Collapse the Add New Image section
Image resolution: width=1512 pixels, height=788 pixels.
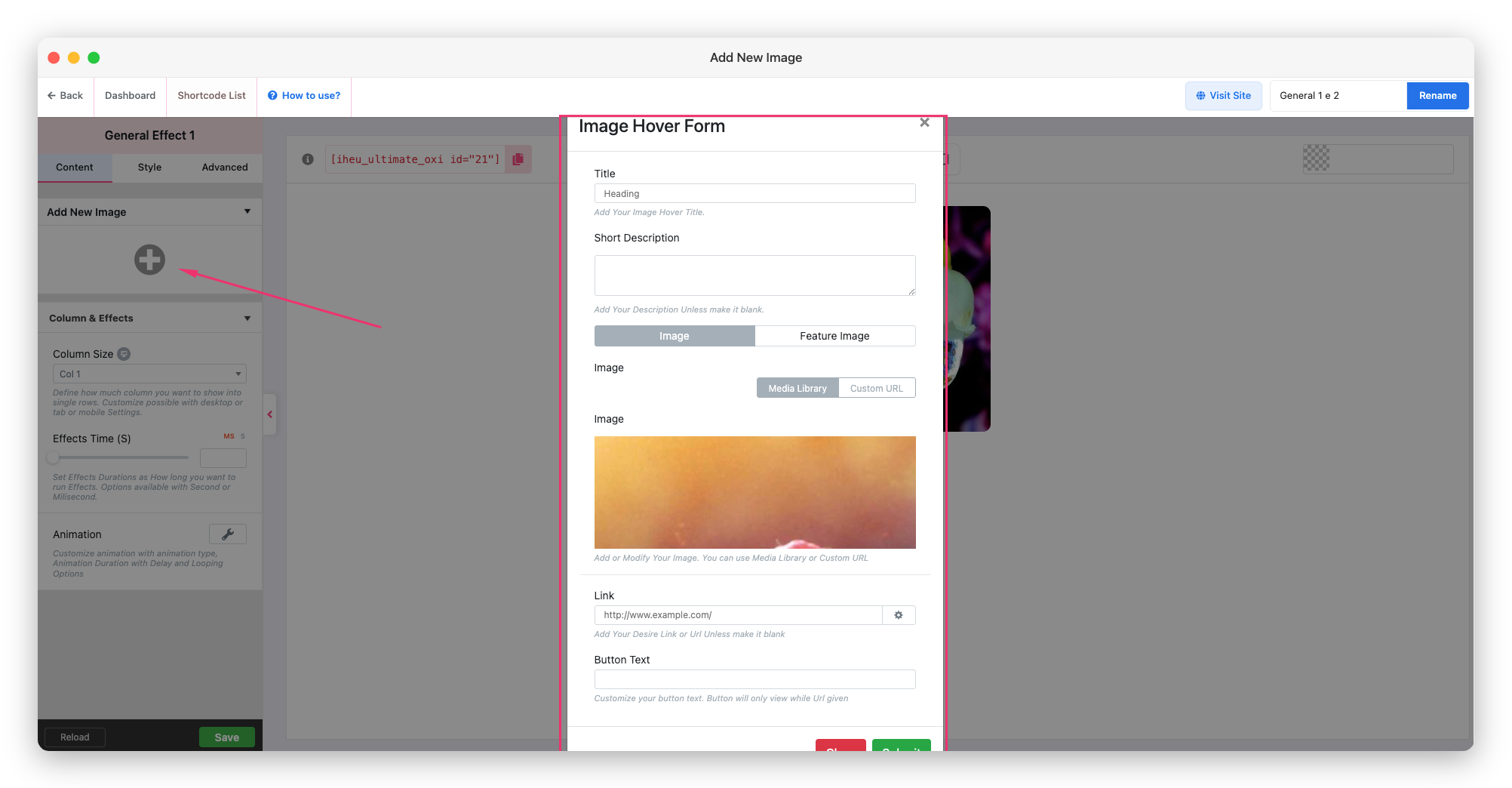pos(247,211)
